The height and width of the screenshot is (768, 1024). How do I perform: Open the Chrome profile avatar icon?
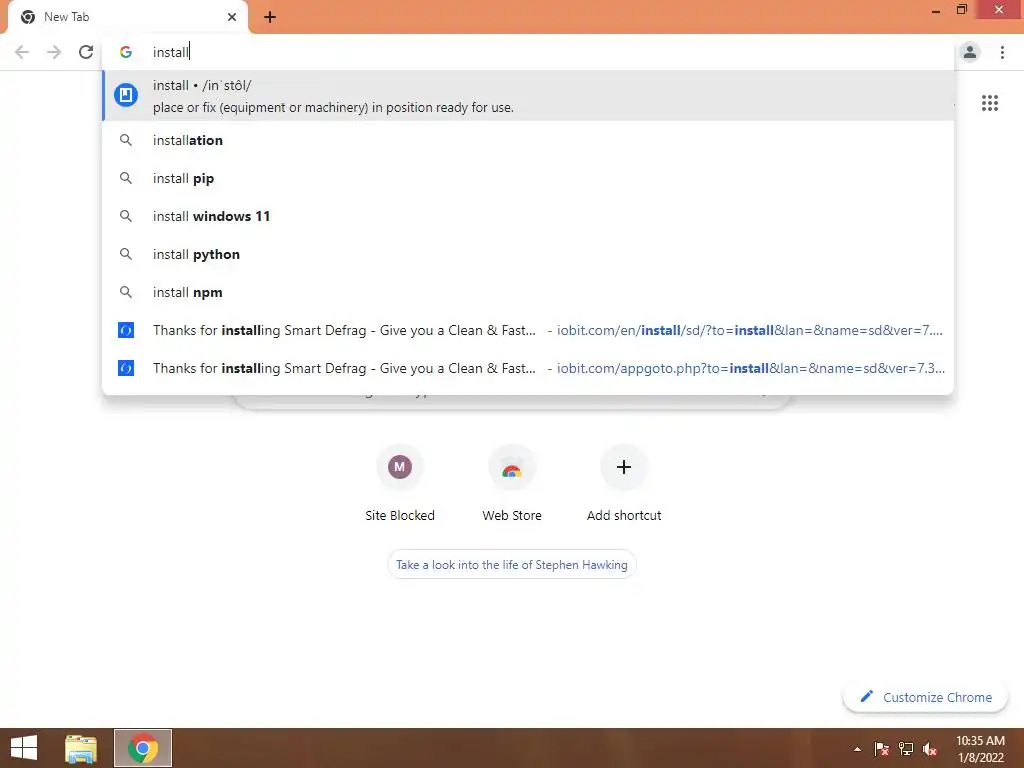pyautogui.click(x=970, y=52)
